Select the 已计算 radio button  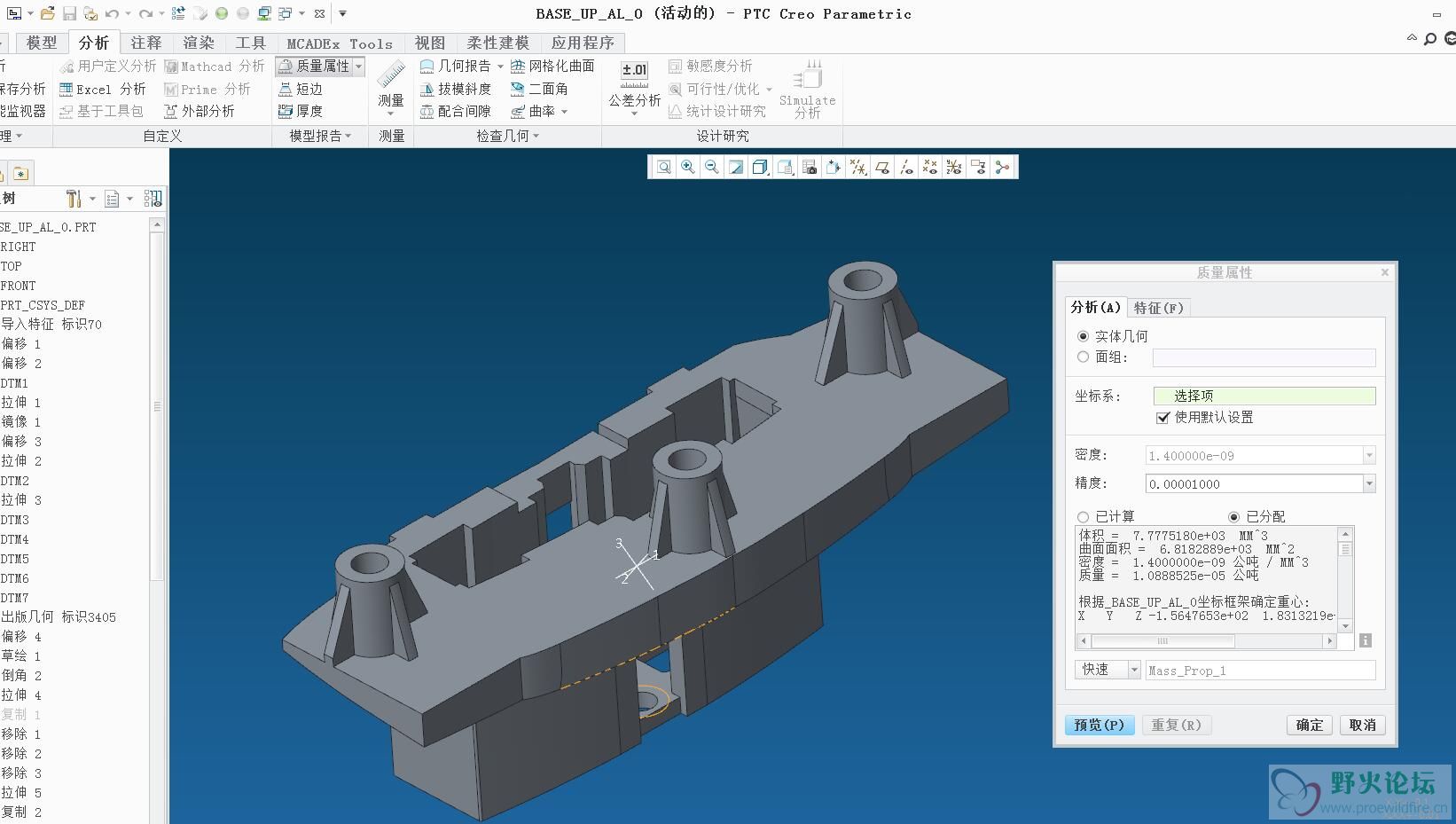tap(1083, 516)
